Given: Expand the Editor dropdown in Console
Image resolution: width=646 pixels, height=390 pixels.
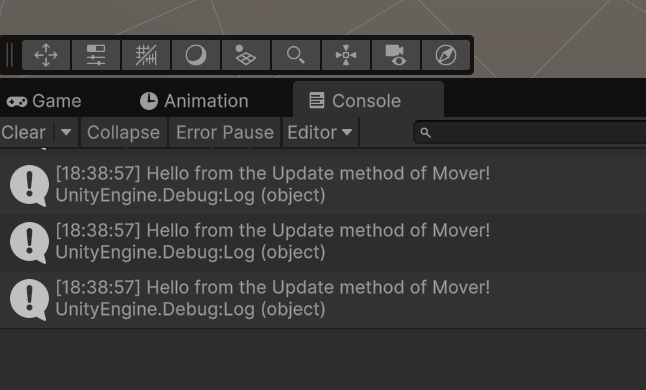Looking at the screenshot, I should (x=320, y=133).
